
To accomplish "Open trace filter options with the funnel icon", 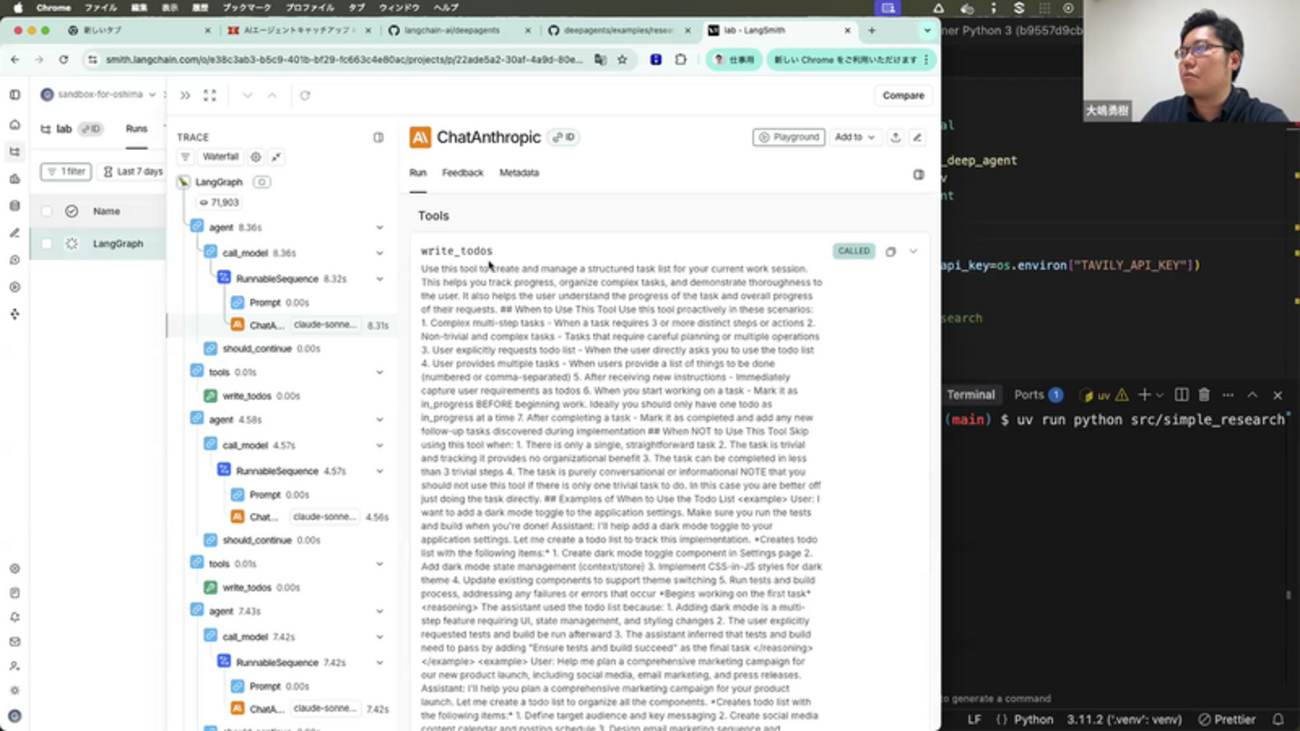I will [187, 156].
